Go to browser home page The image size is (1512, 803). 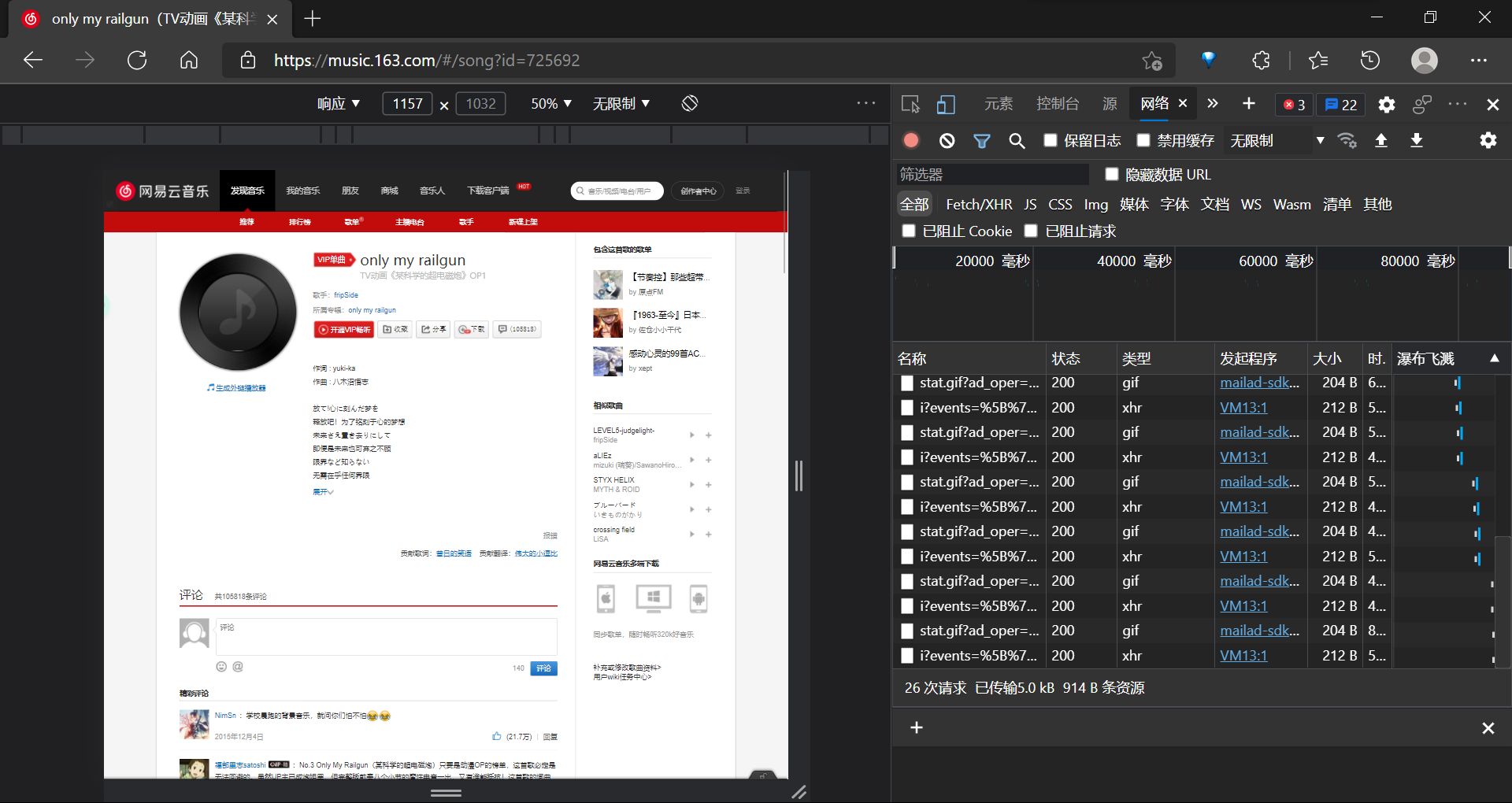point(189,60)
